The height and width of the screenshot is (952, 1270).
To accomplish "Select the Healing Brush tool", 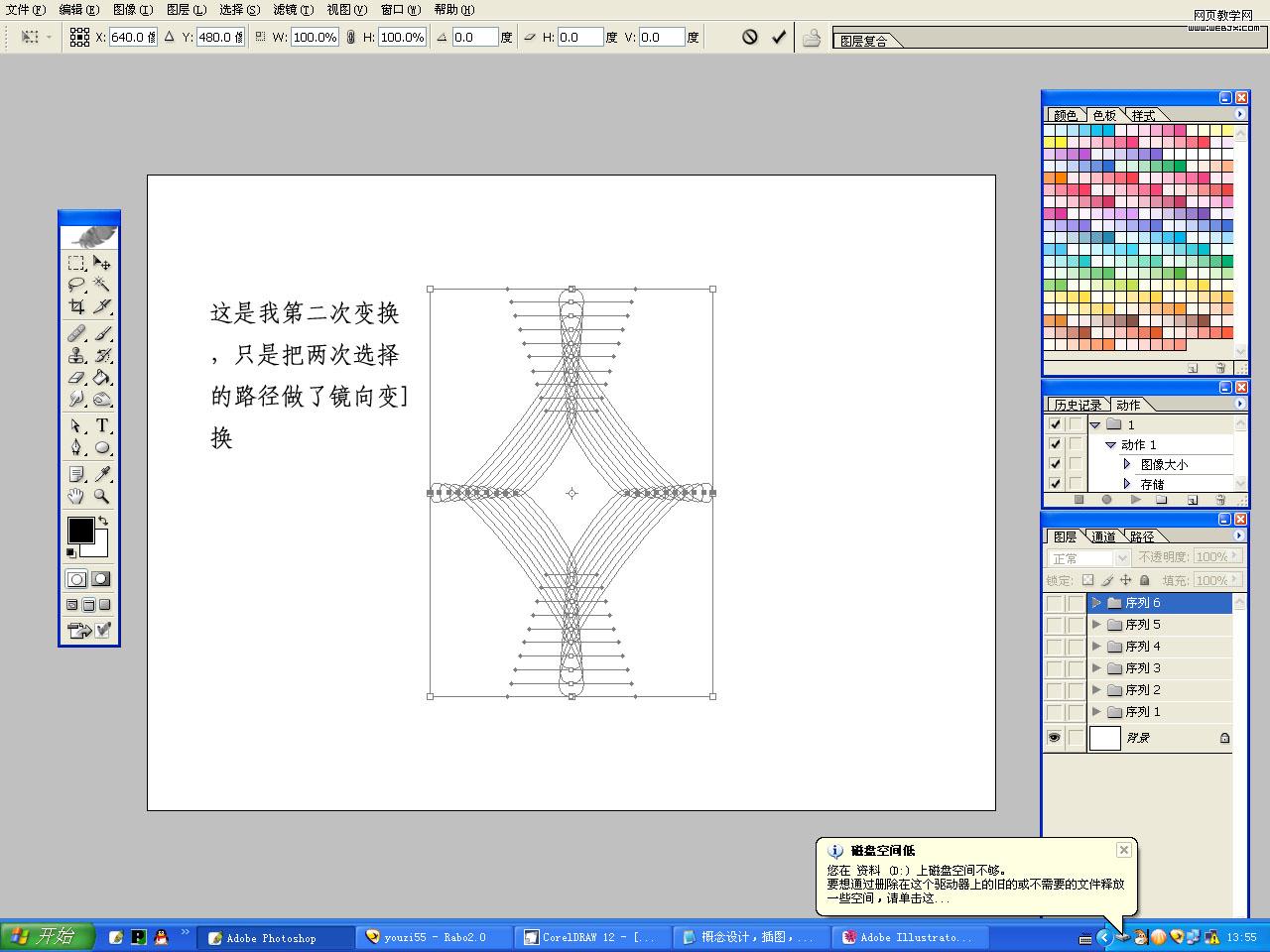I will click(x=76, y=334).
